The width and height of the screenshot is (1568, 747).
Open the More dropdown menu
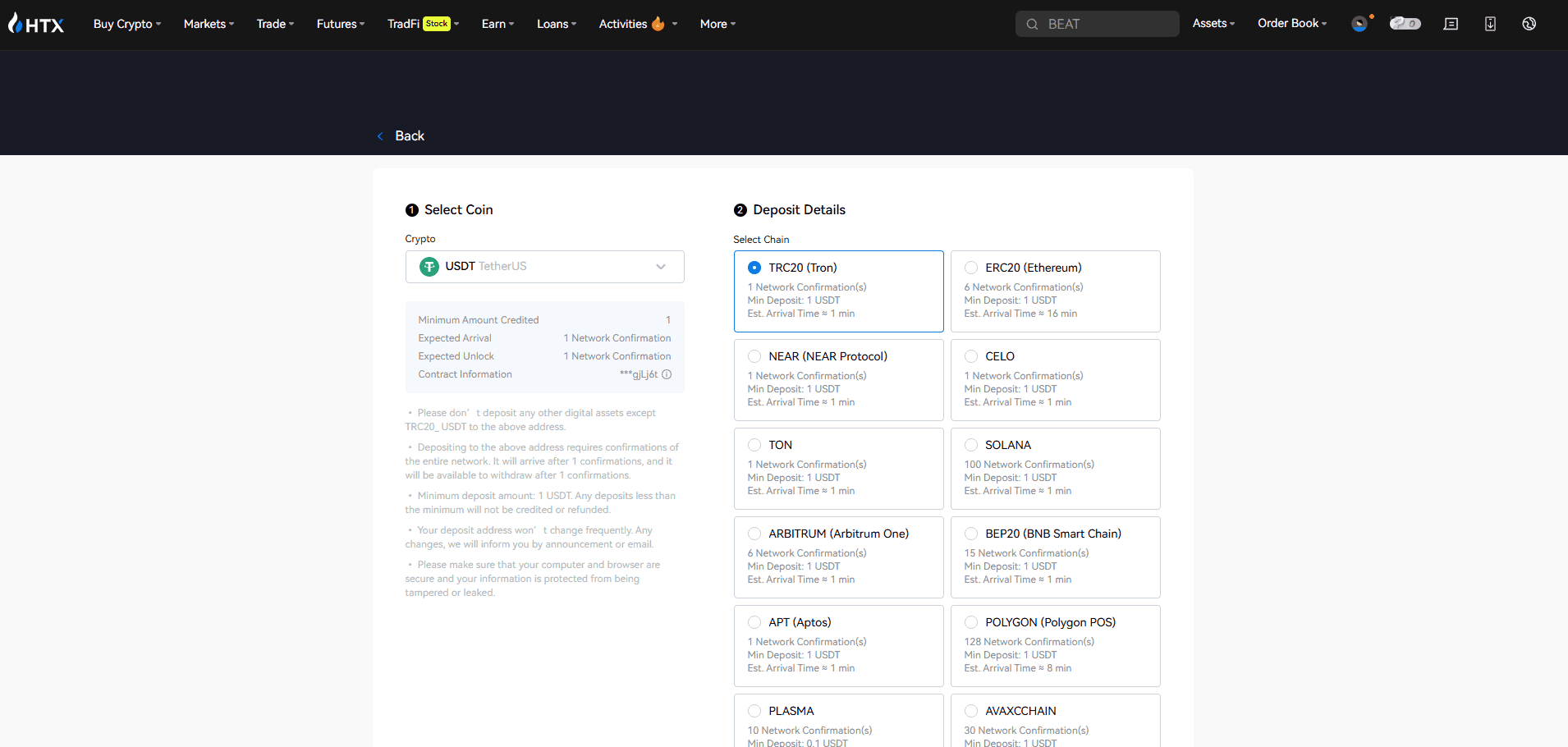718,24
